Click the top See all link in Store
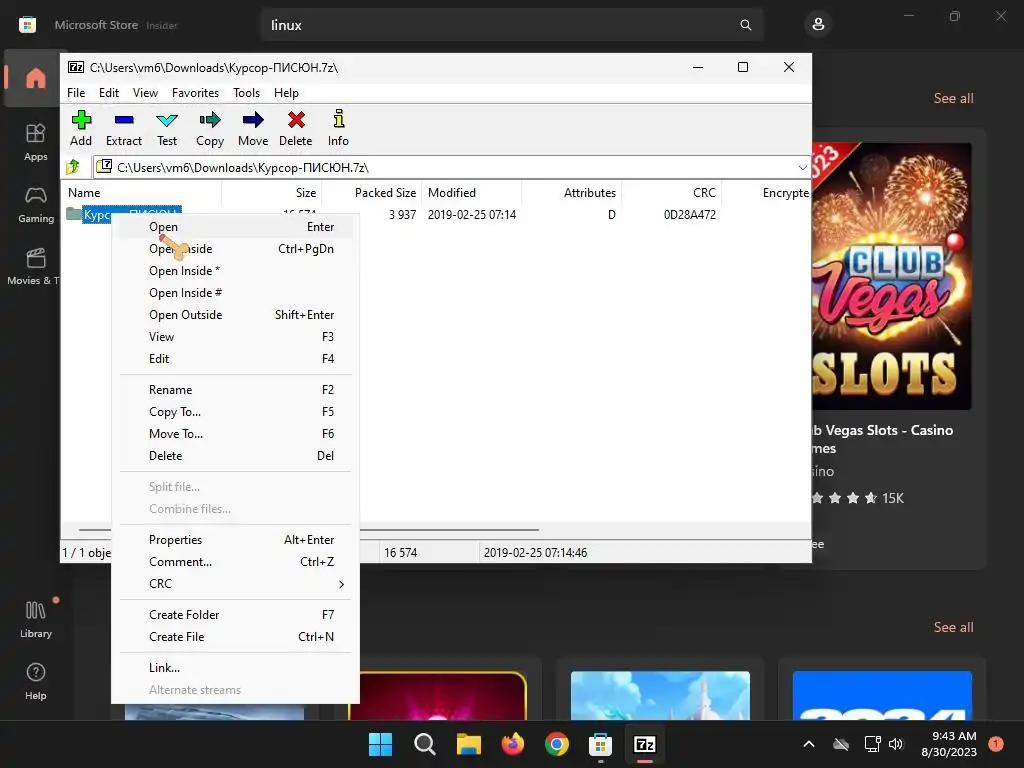 (953, 98)
